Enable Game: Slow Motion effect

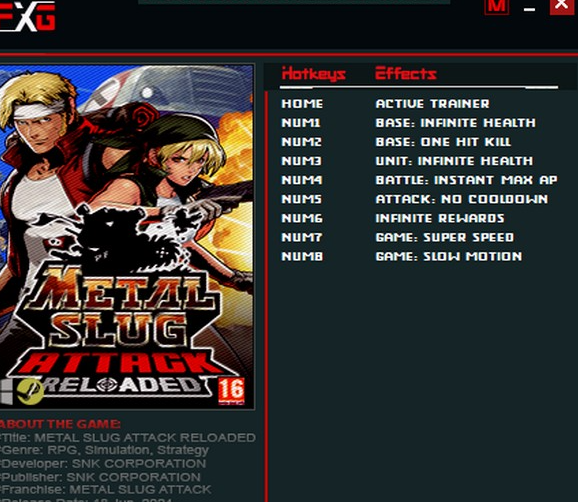click(x=449, y=257)
